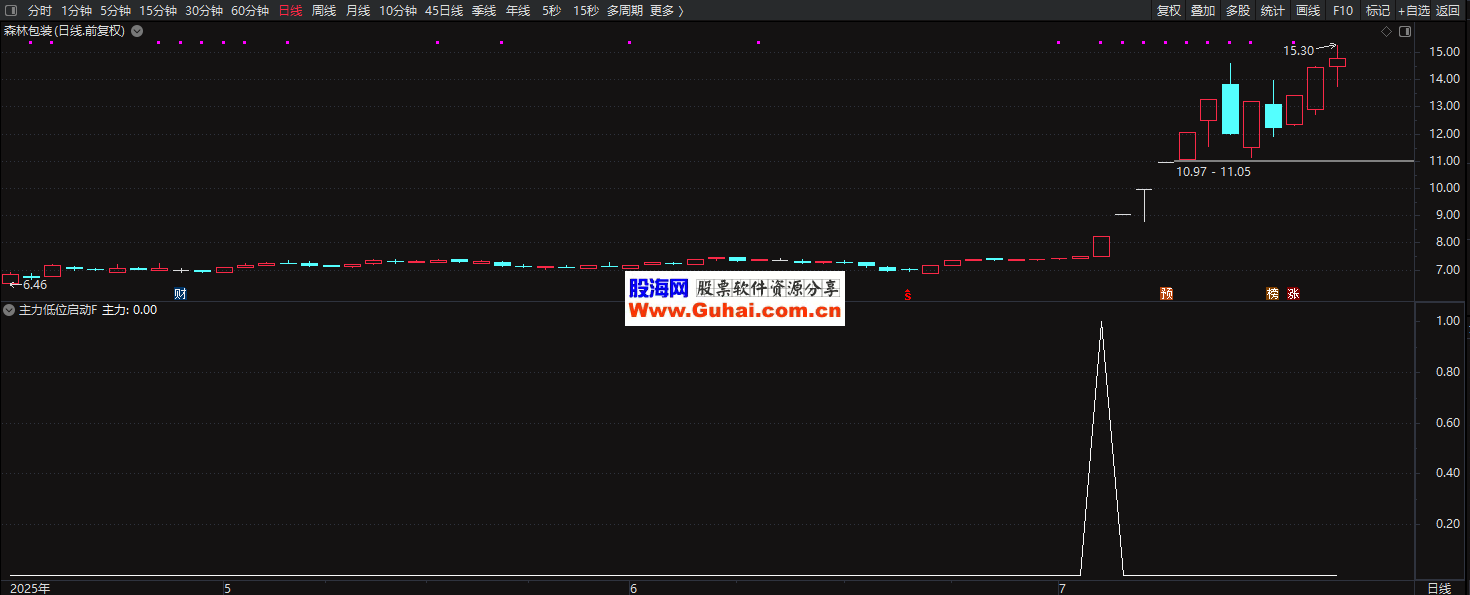Toggle the left sidebar panel icon
The height and width of the screenshot is (595, 1470).
click(x=11, y=10)
